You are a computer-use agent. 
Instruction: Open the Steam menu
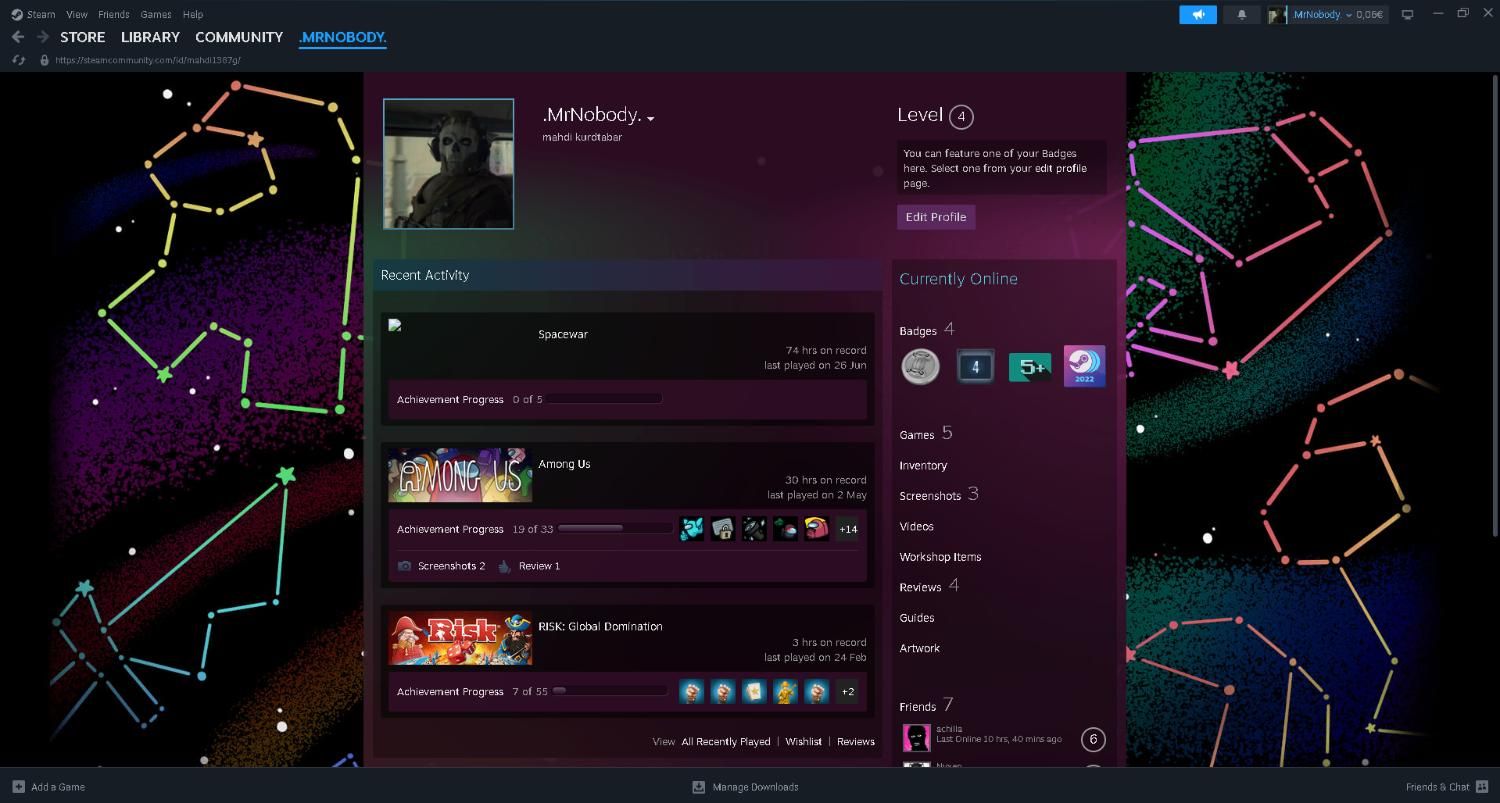click(41, 14)
